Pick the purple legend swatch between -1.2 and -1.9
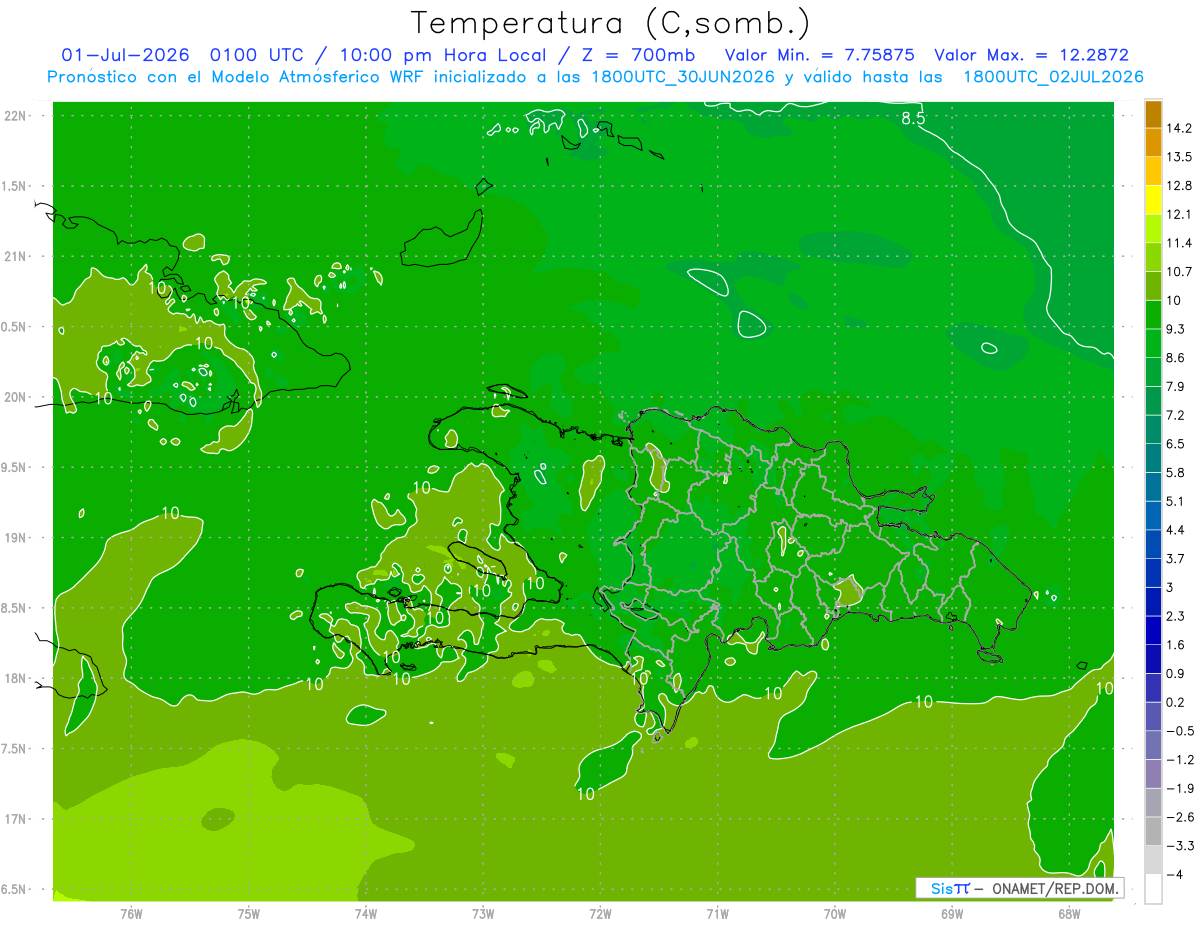The height and width of the screenshot is (927, 1200). tap(1153, 774)
